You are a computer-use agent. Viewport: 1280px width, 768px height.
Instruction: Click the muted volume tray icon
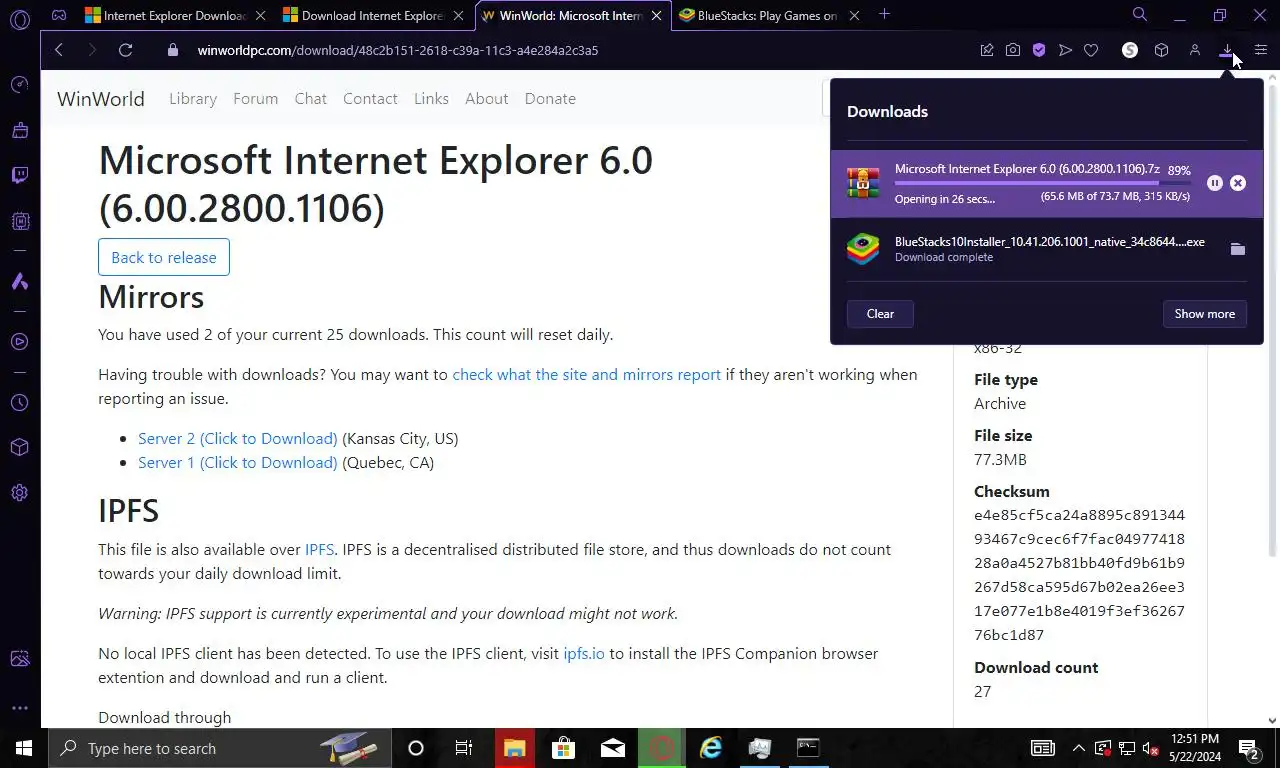pyautogui.click(x=1150, y=748)
